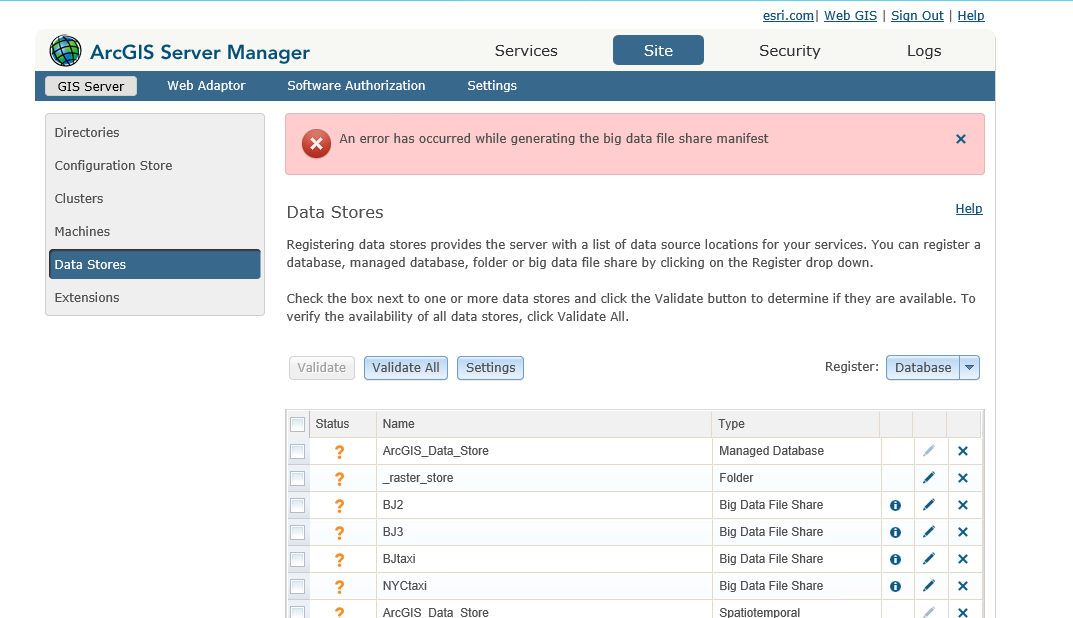
Task: Select the Software Authorization sub-tab
Action: coord(356,86)
